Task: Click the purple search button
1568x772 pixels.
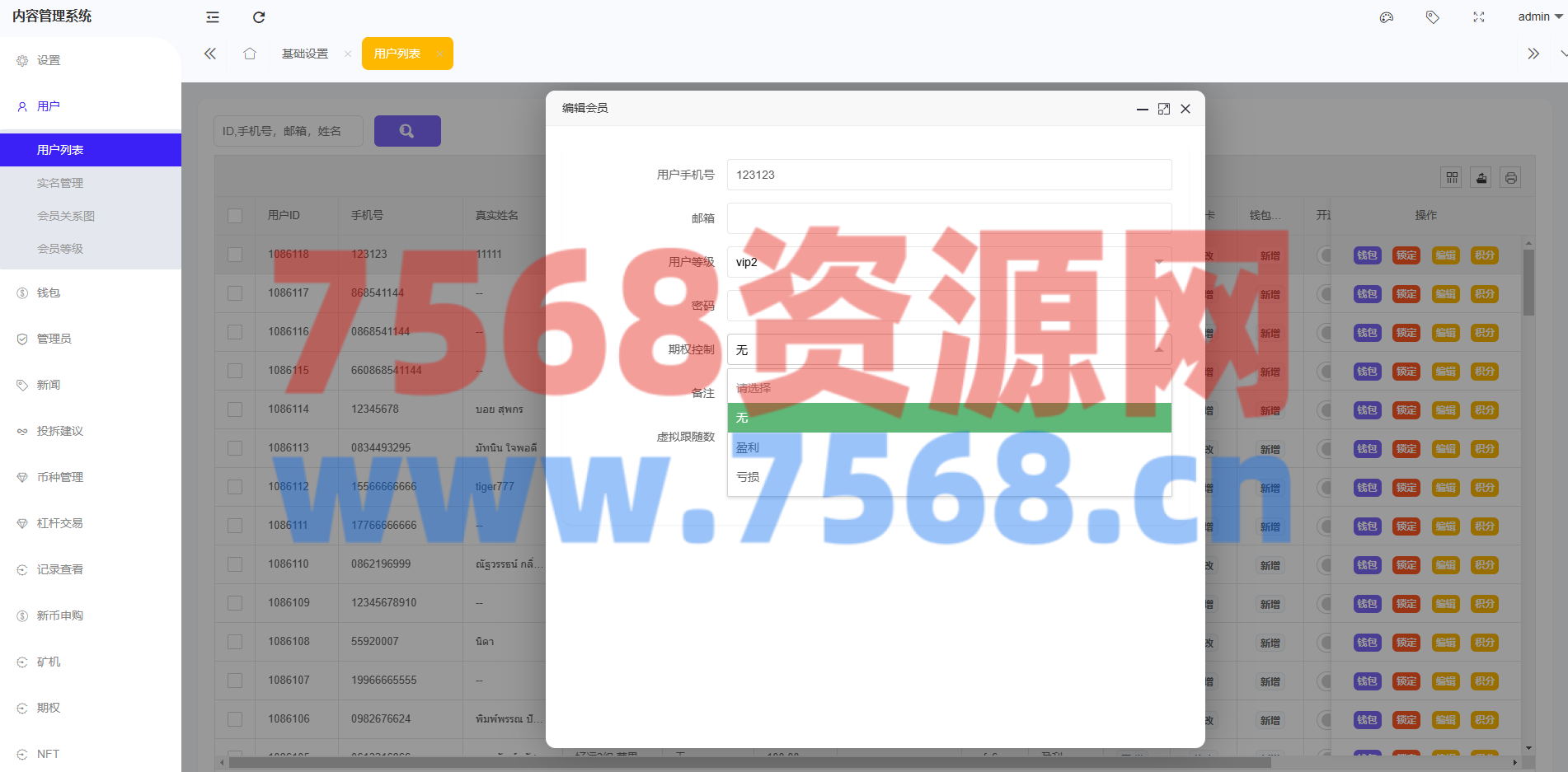Action: click(407, 131)
